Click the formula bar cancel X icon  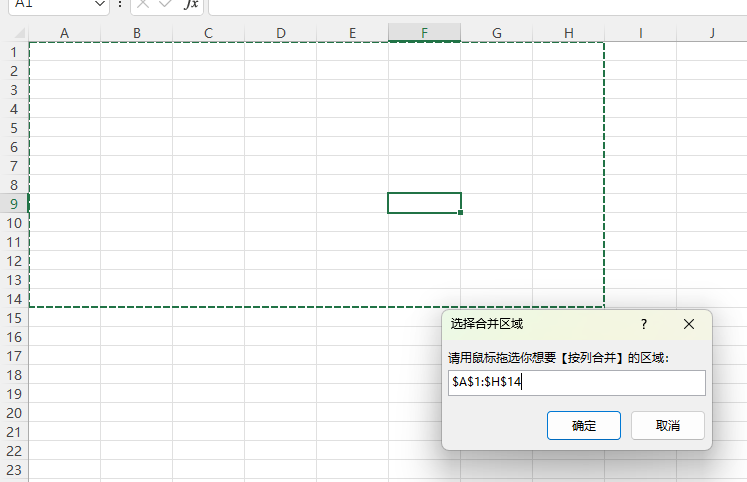tap(142, 4)
